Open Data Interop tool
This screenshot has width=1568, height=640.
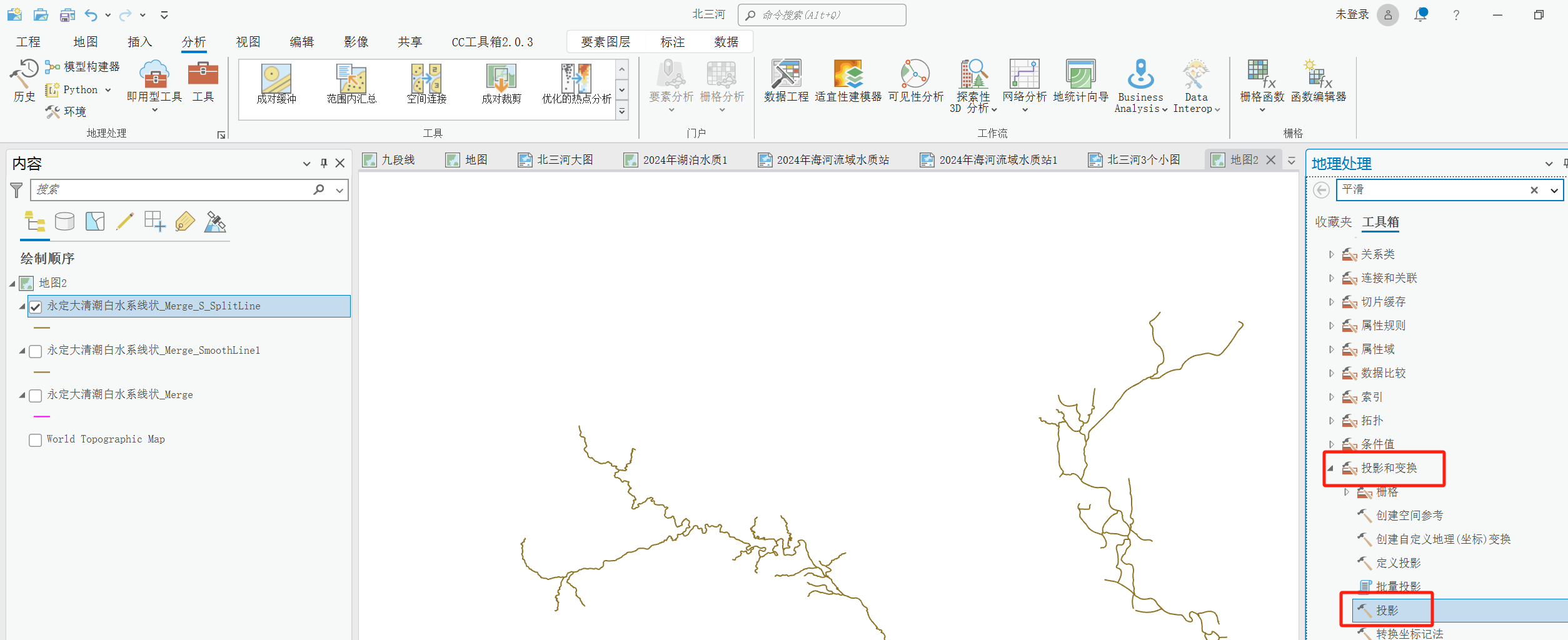point(1196,86)
